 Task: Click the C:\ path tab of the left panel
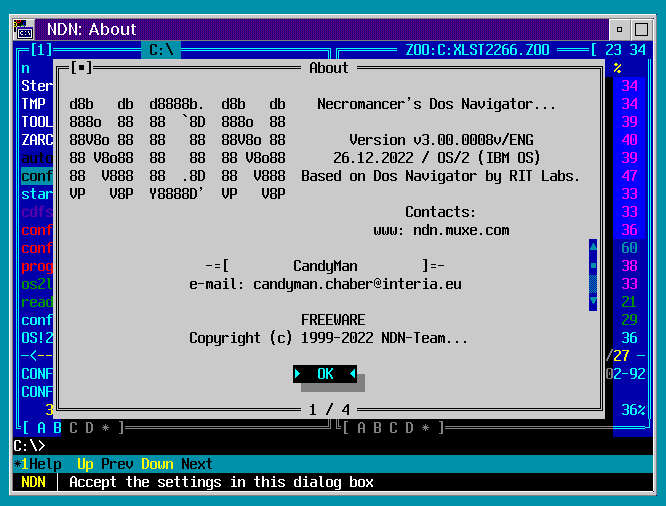pyautogui.click(x=161, y=50)
